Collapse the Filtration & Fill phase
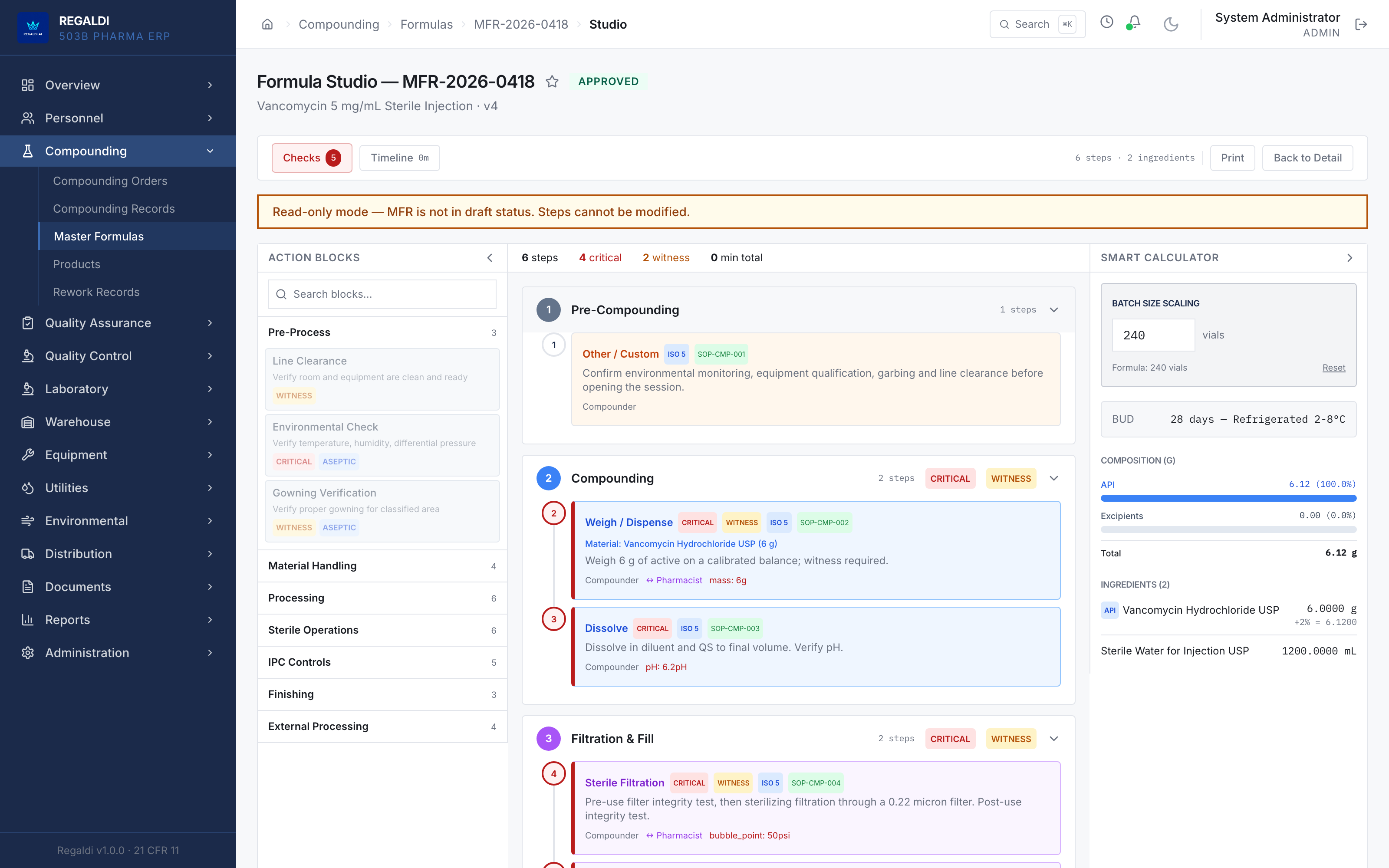The height and width of the screenshot is (868, 1389). coord(1054,738)
